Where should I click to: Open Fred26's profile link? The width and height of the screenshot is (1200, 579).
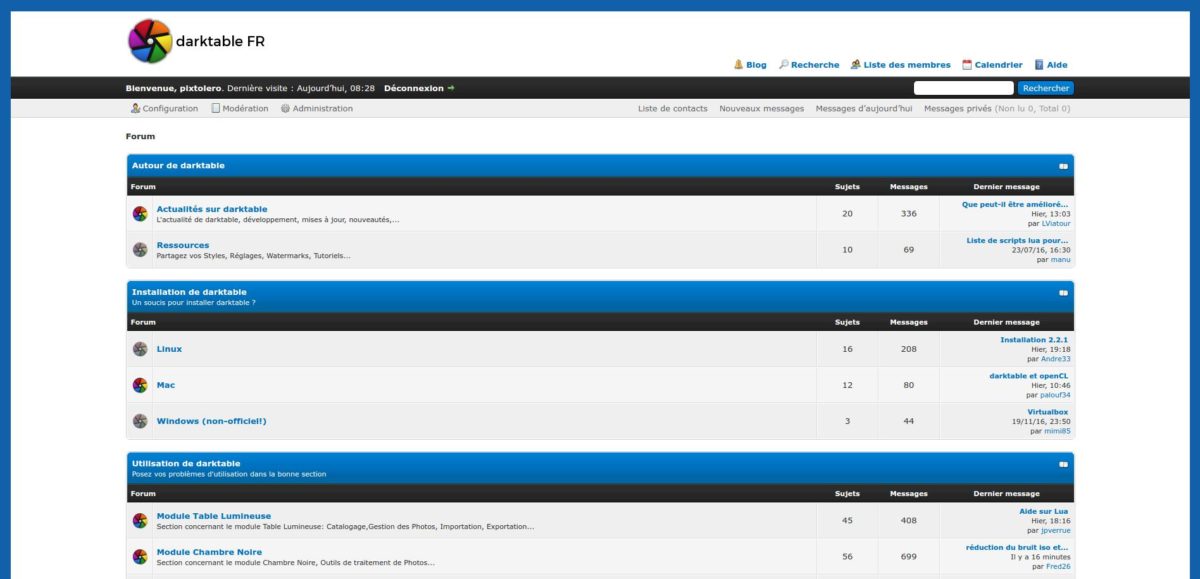tap(1058, 566)
